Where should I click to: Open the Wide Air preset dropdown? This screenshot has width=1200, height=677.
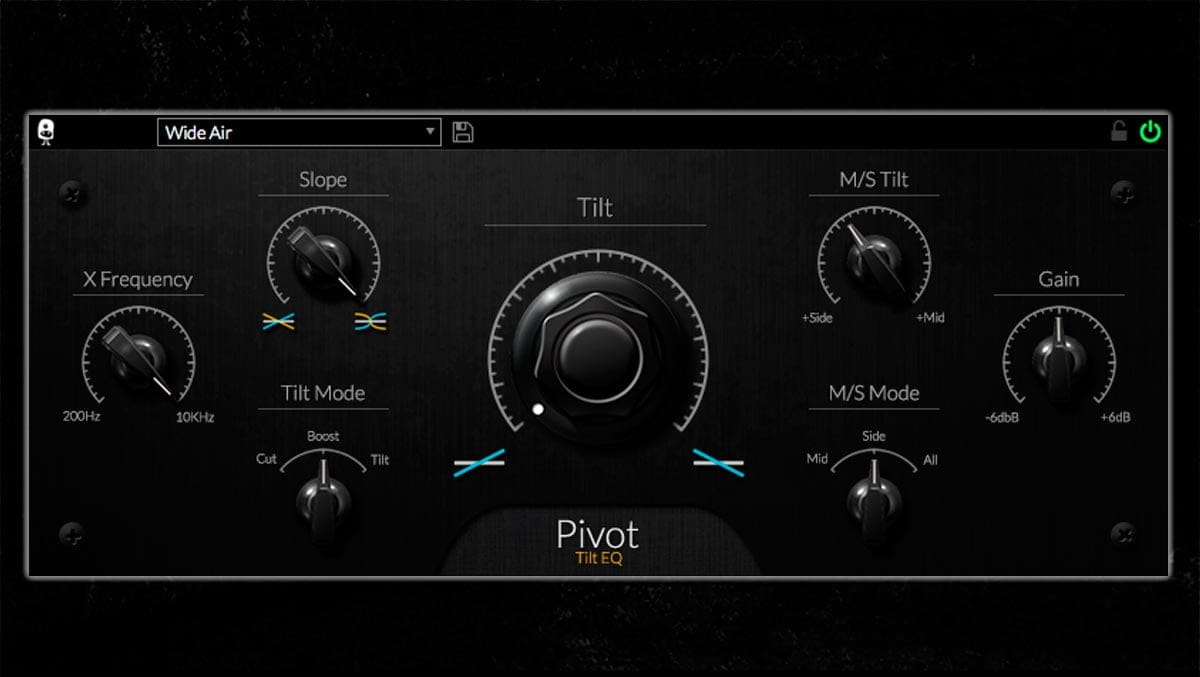click(x=298, y=132)
